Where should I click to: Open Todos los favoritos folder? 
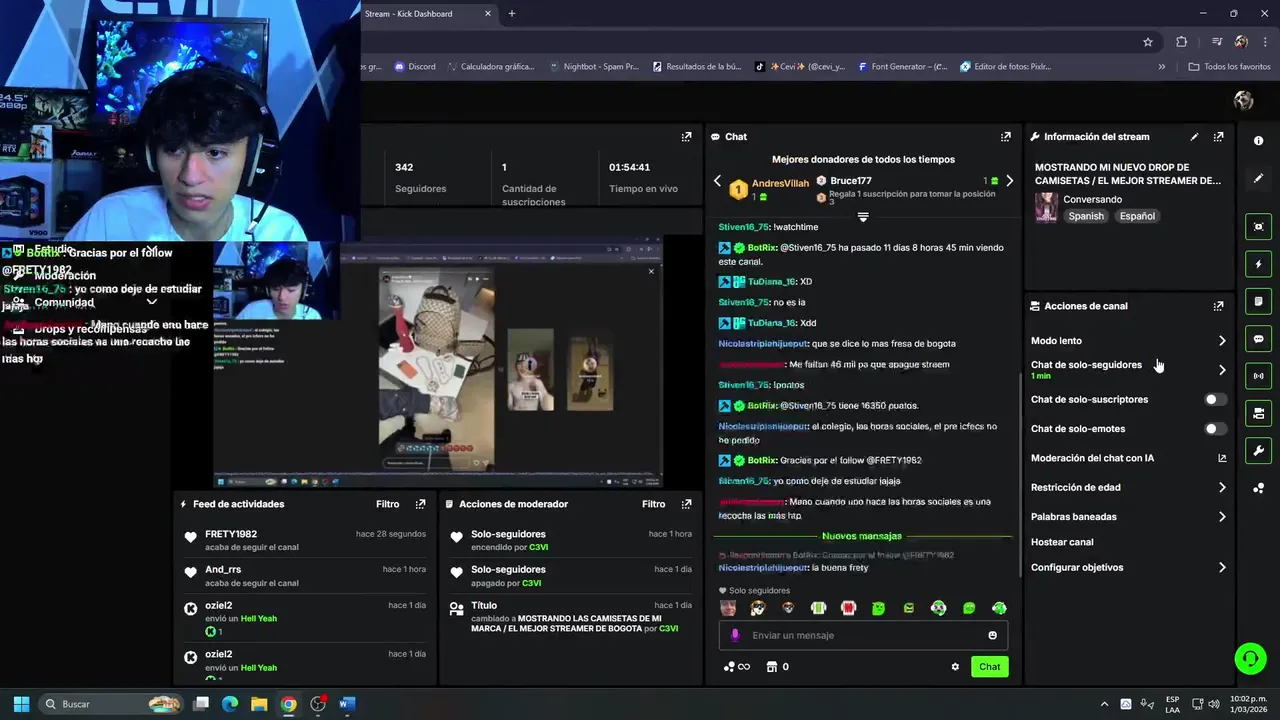point(1229,67)
